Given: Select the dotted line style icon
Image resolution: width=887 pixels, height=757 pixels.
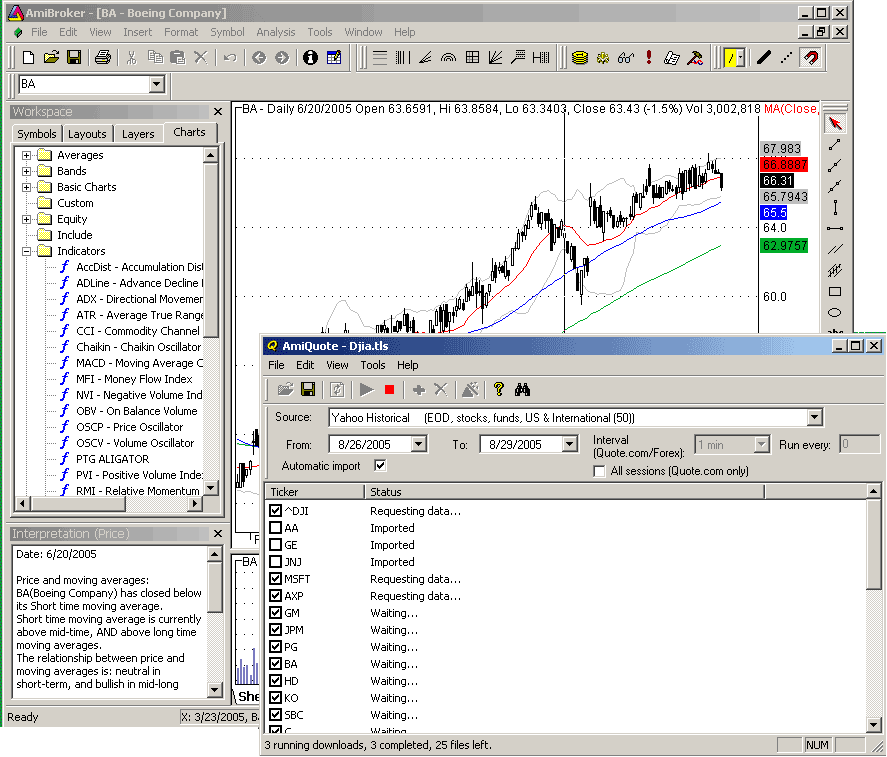Looking at the screenshot, I should [787, 57].
